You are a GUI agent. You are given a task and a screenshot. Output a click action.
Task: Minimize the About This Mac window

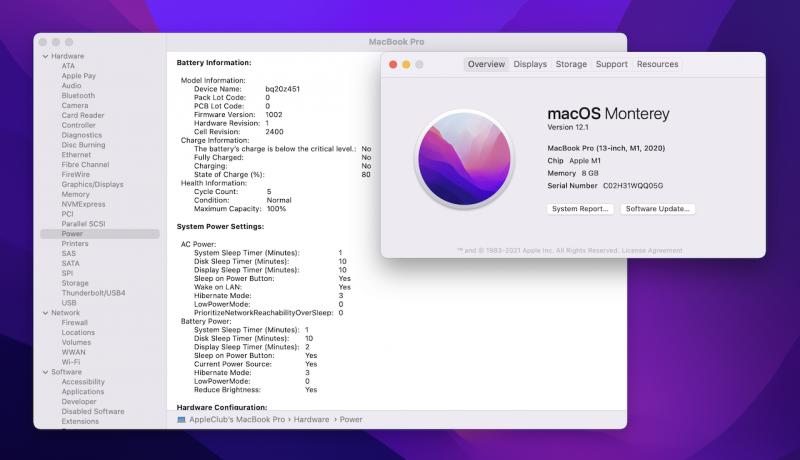[406, 64]
